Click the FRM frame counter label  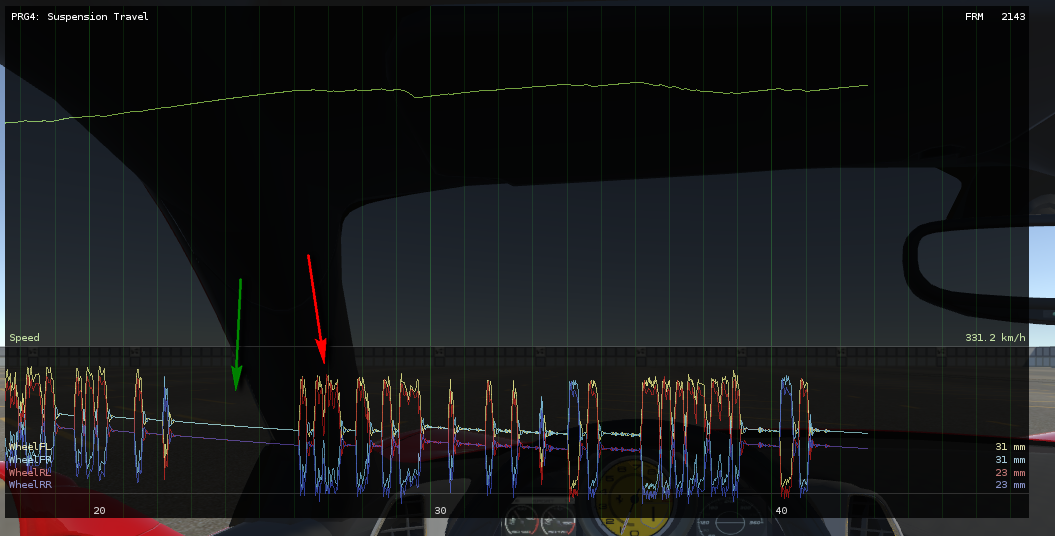974,16
